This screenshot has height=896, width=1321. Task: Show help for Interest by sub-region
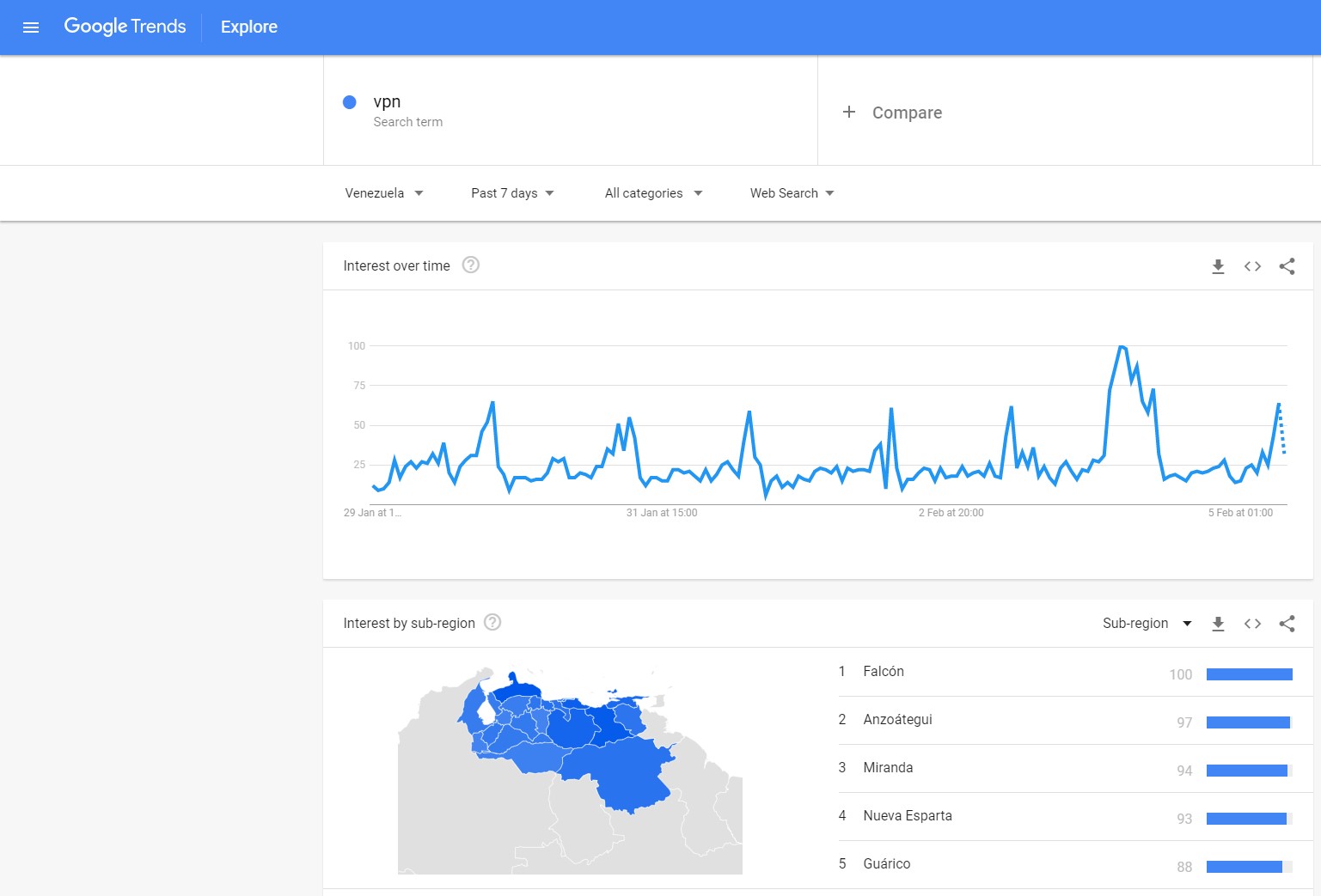[x=492, y=622]
